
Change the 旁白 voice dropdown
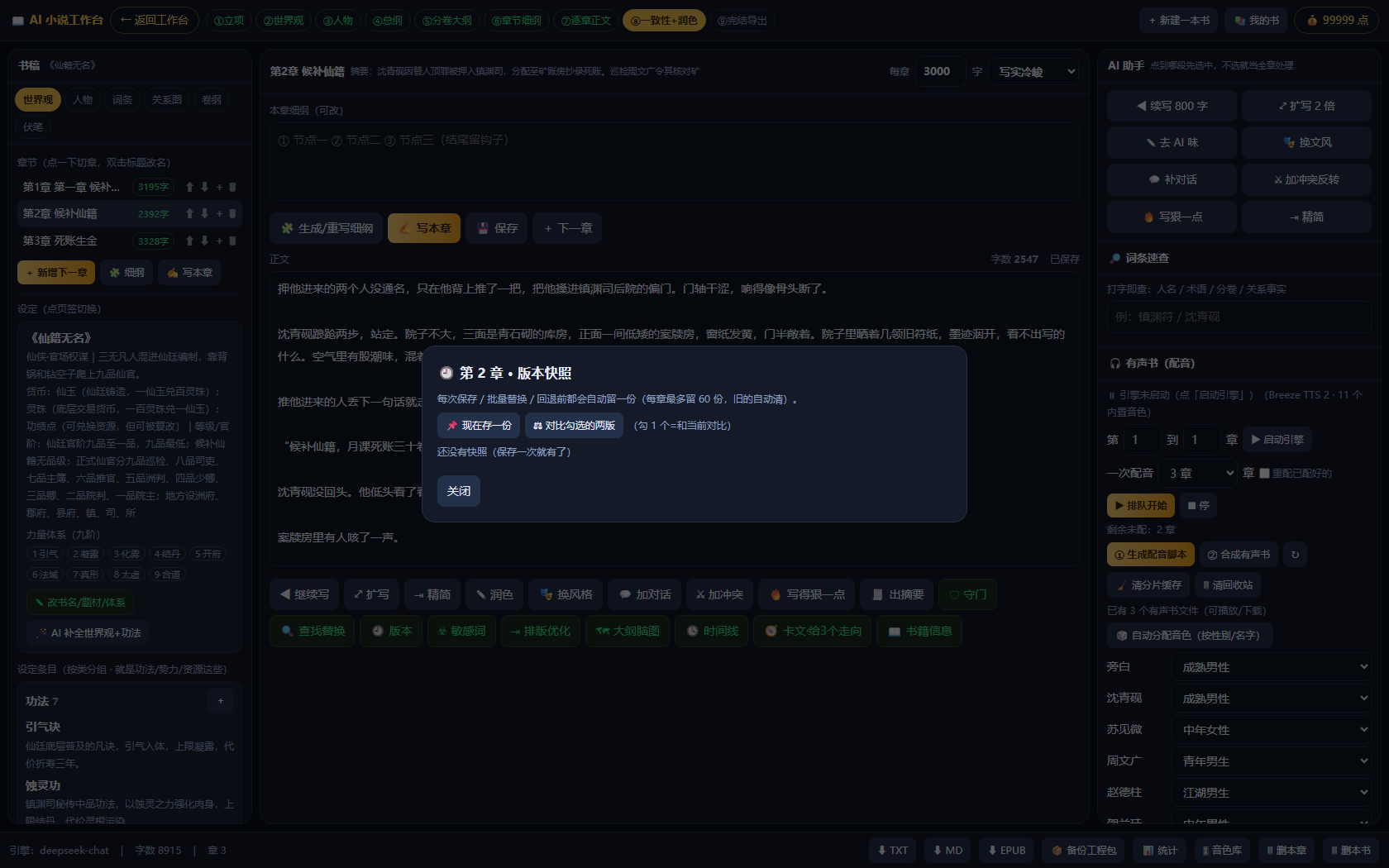pyautogui.click(x=1272, y=667)
